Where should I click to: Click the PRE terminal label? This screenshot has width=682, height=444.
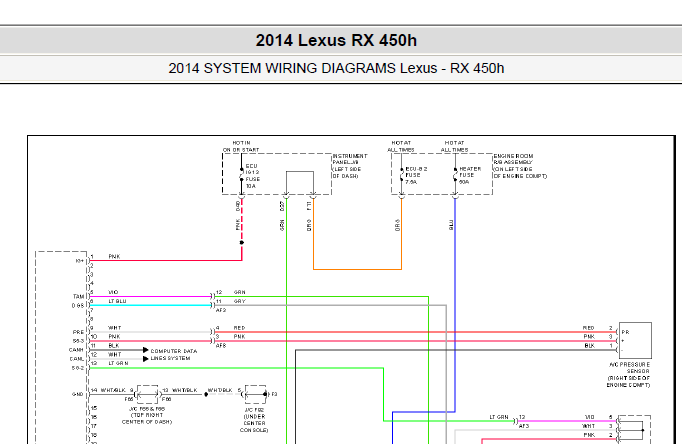pos(78,332)
